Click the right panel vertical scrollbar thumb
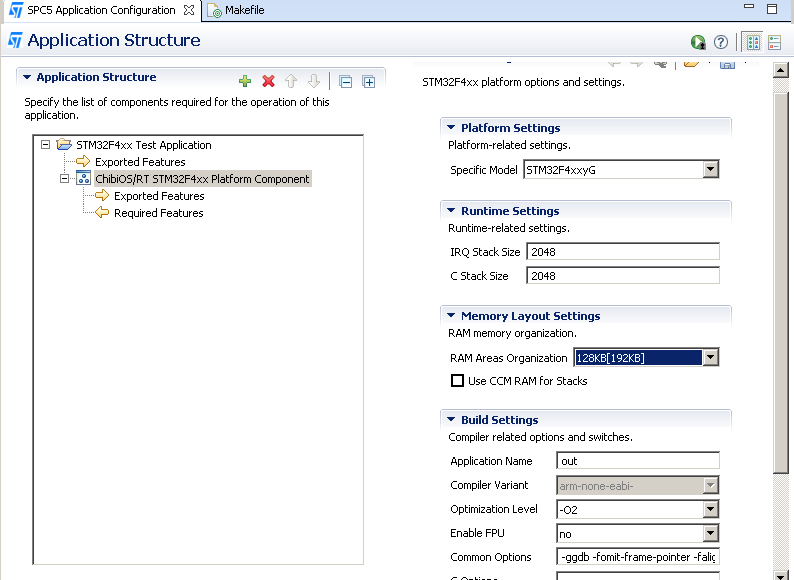 tap(780, 282)
